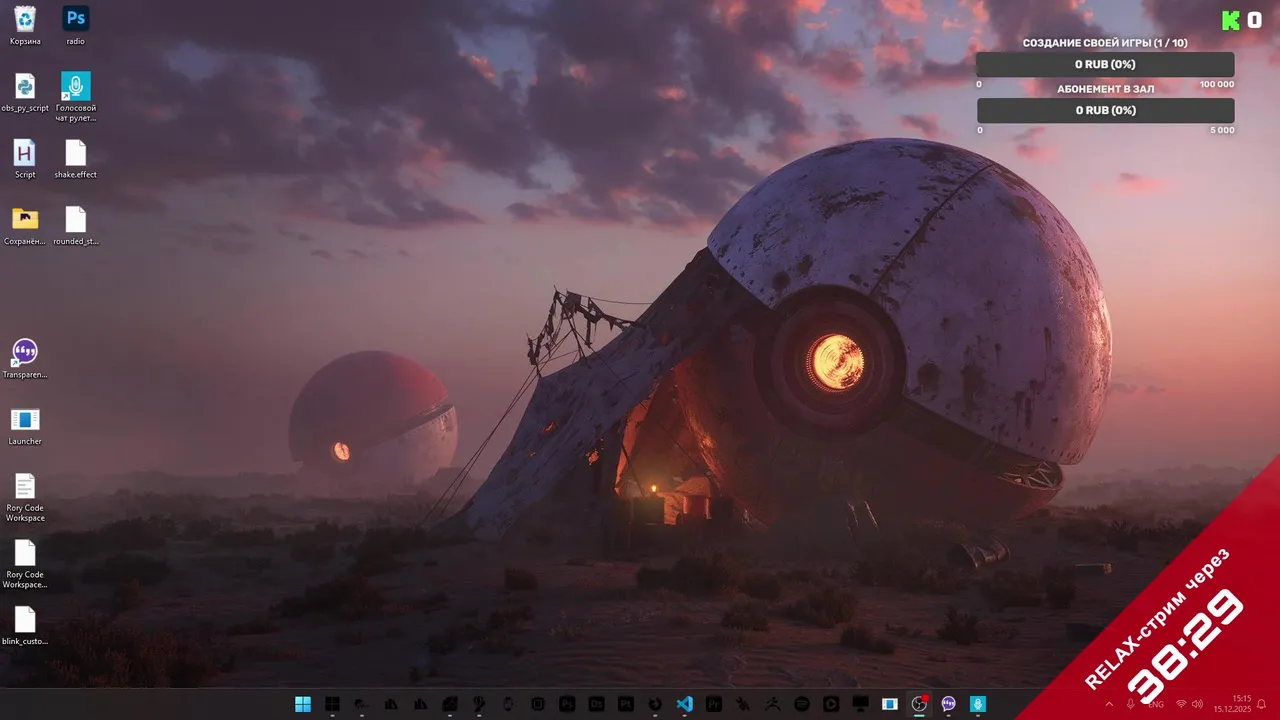Open the Wi-Fi network settings

[1181, 704]
